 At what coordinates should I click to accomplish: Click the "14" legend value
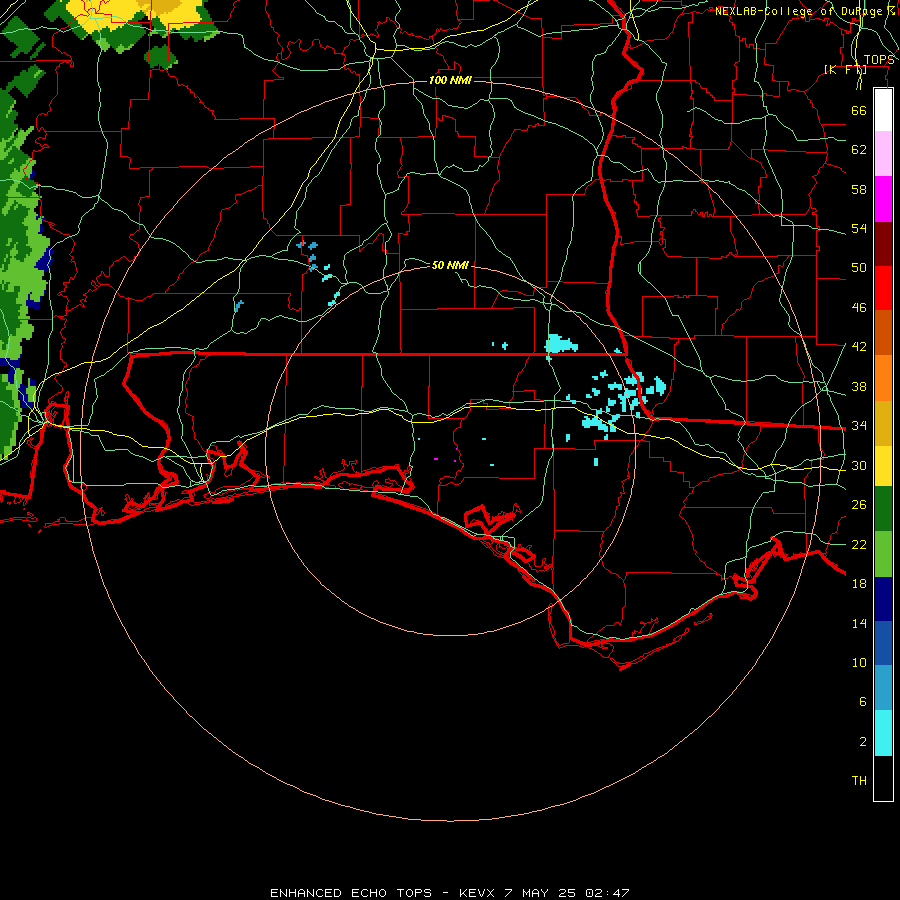point(859,623)
